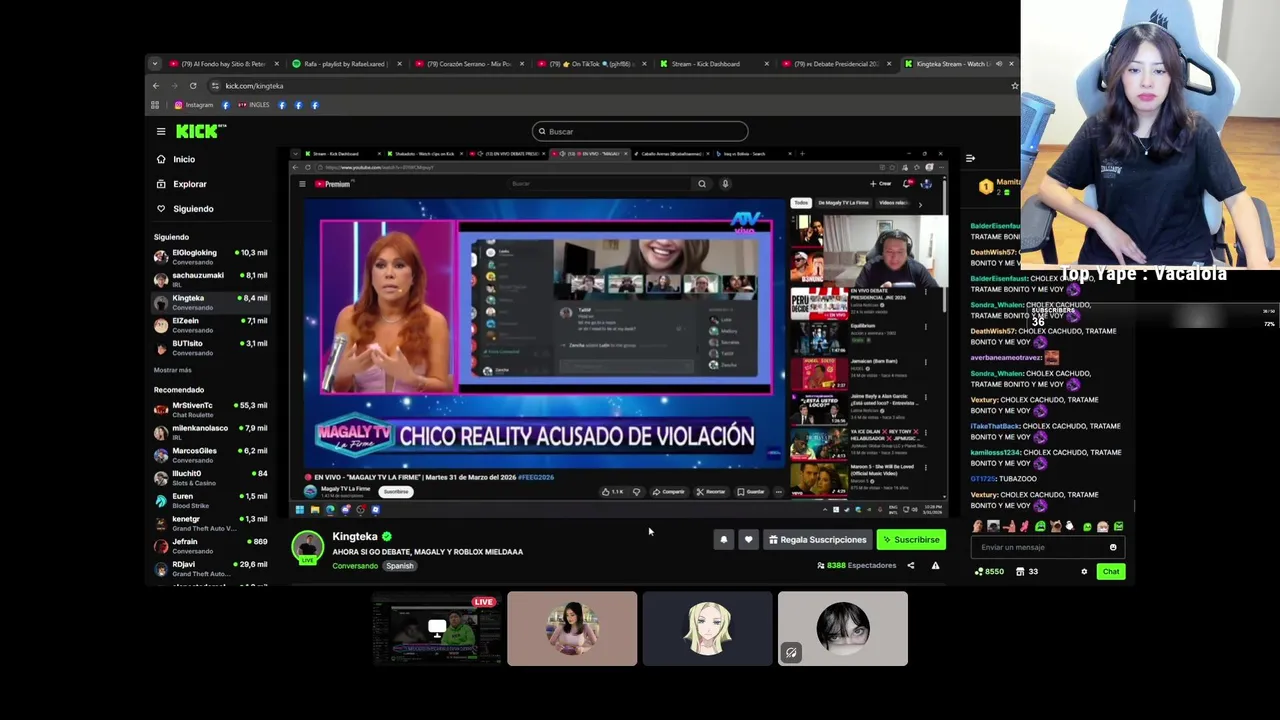Open the bookmarks apps grid icon
1280x720 pixels.
pos(155,105)
